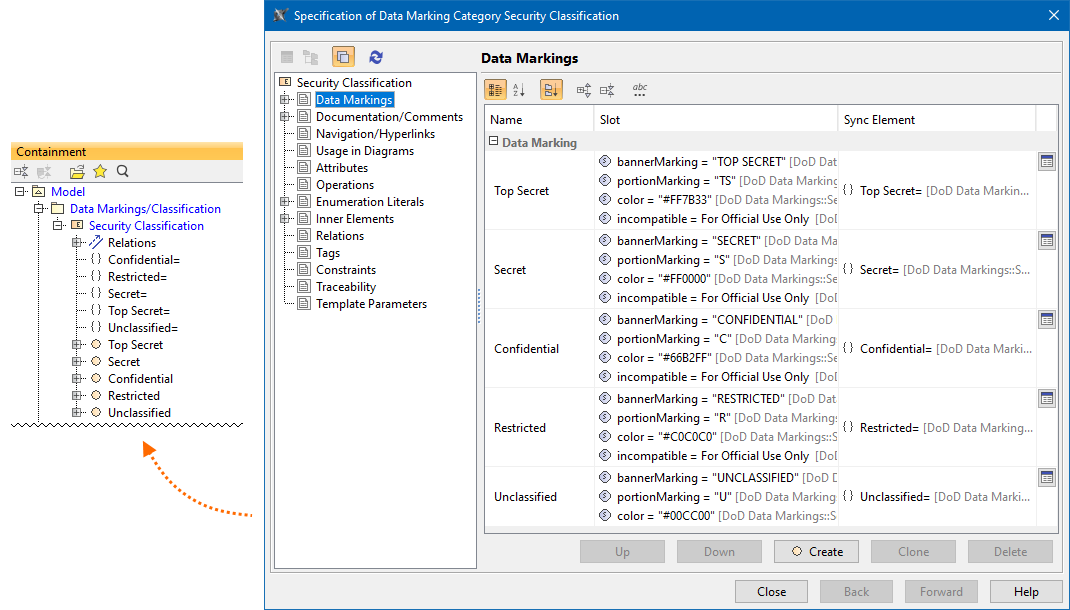Open the table editor icon for Top Secret row
Image resolution: width=1070 pixels, height=610 pixels.
[1046, 162]
